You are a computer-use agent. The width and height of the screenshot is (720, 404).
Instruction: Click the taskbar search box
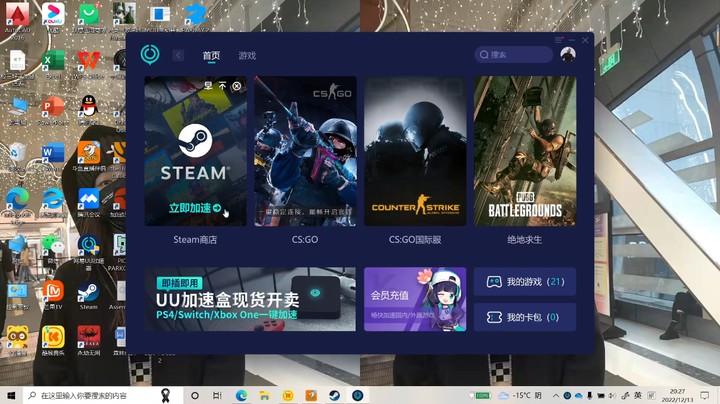[x=103, y=395]
